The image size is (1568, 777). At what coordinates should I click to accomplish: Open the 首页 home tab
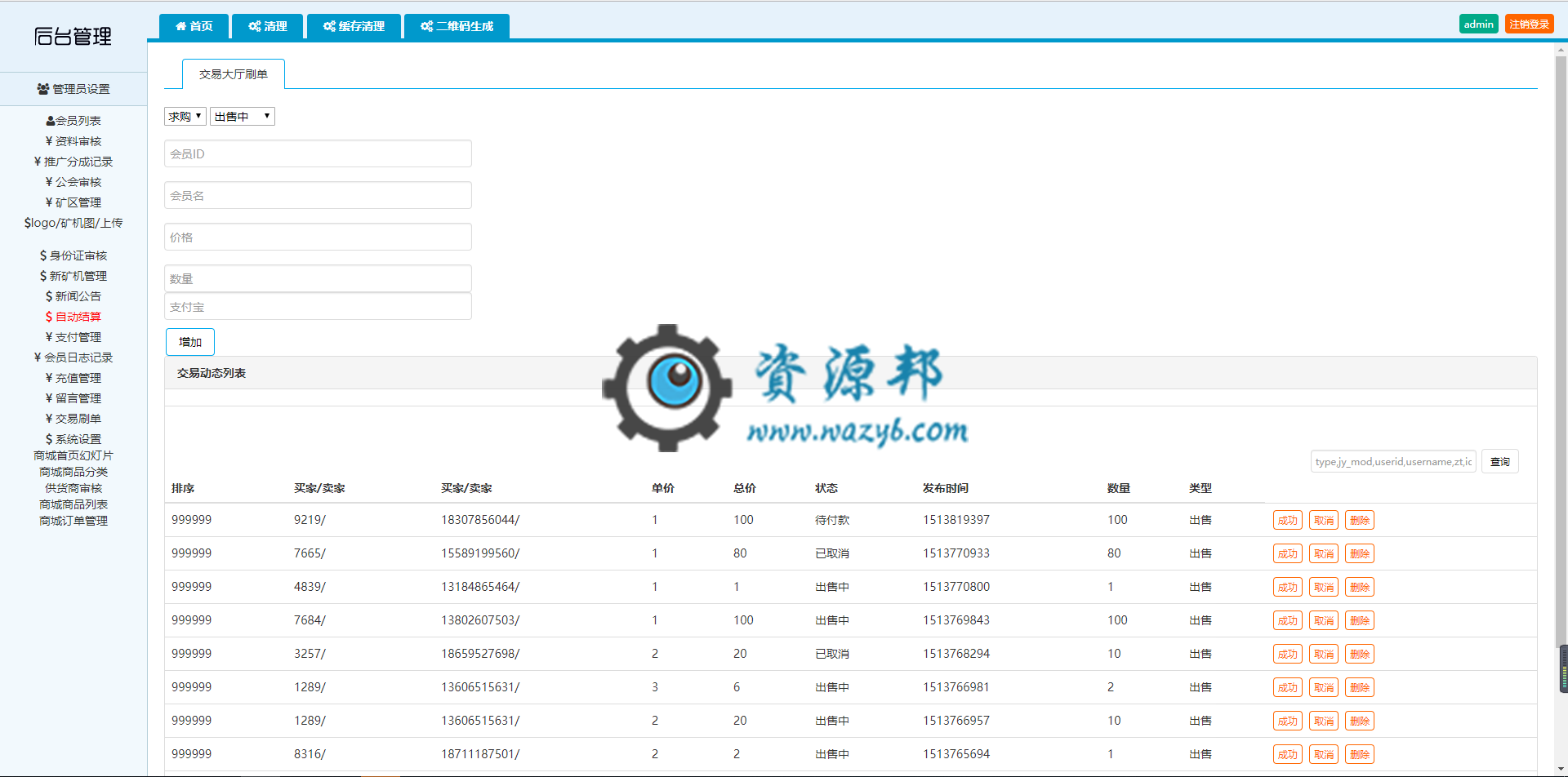(x=194, y=26)
